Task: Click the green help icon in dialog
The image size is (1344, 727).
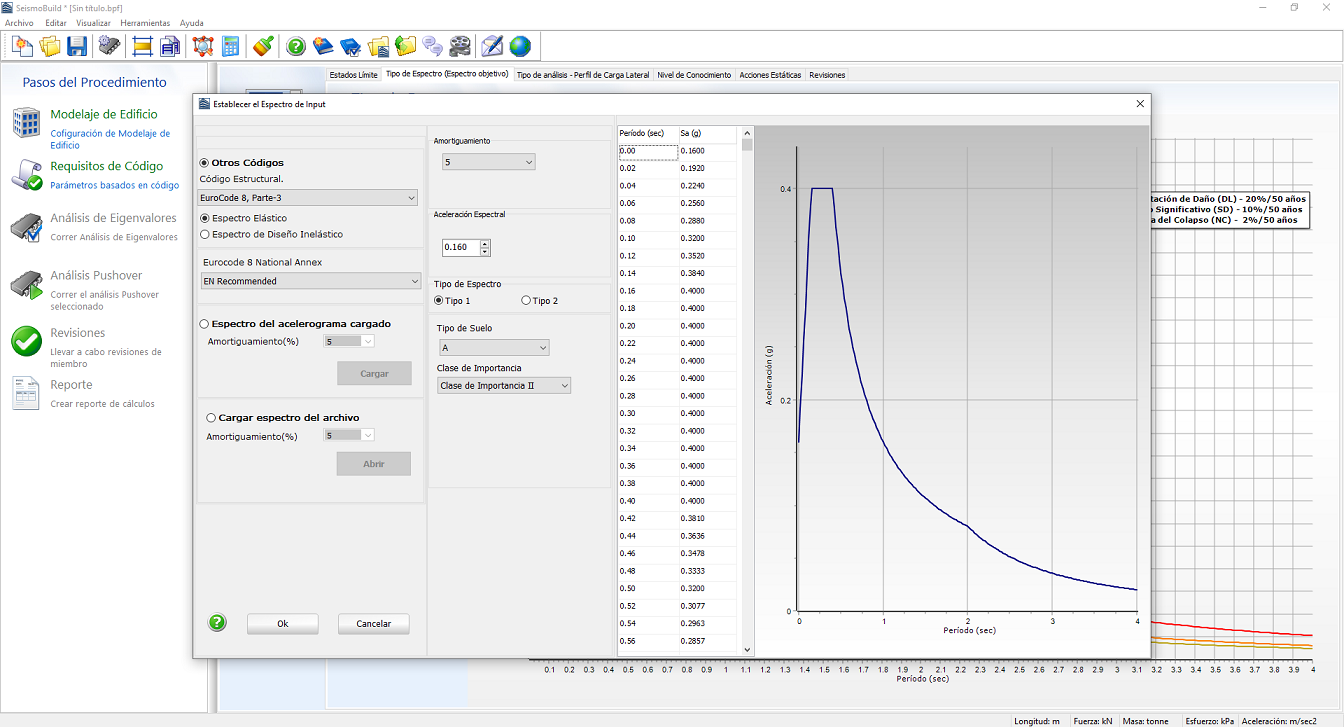Action: tap(218, 623)
